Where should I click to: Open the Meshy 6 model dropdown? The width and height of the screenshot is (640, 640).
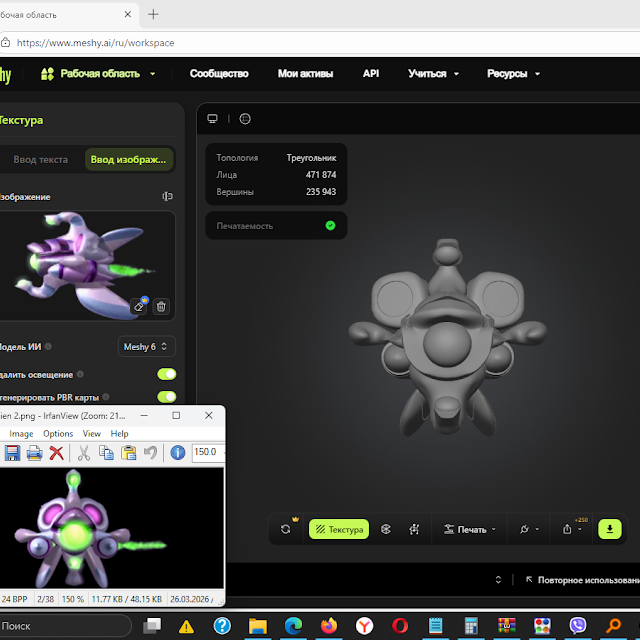(147, 347)
